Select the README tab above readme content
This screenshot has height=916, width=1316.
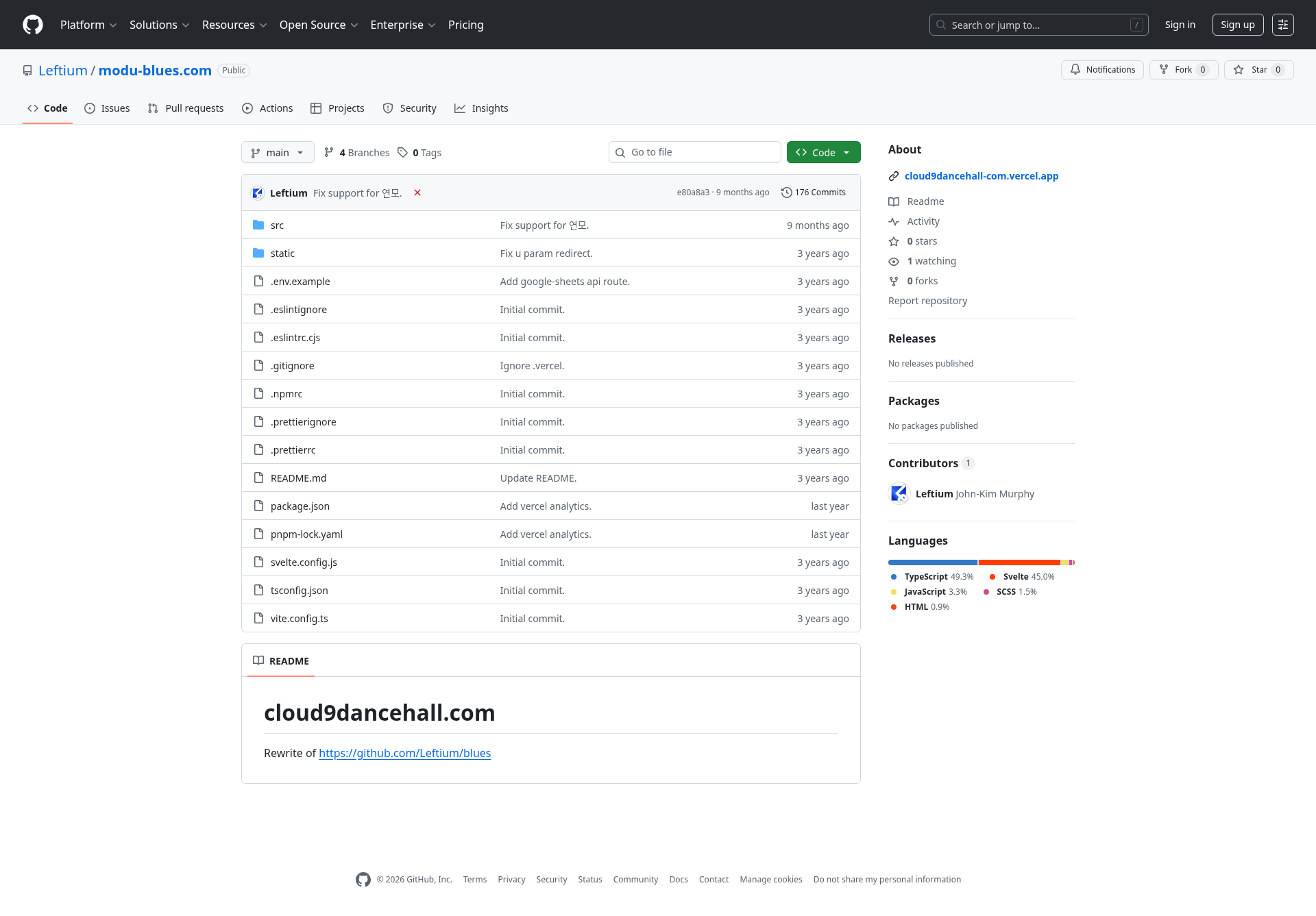click(x=281, y=661)
